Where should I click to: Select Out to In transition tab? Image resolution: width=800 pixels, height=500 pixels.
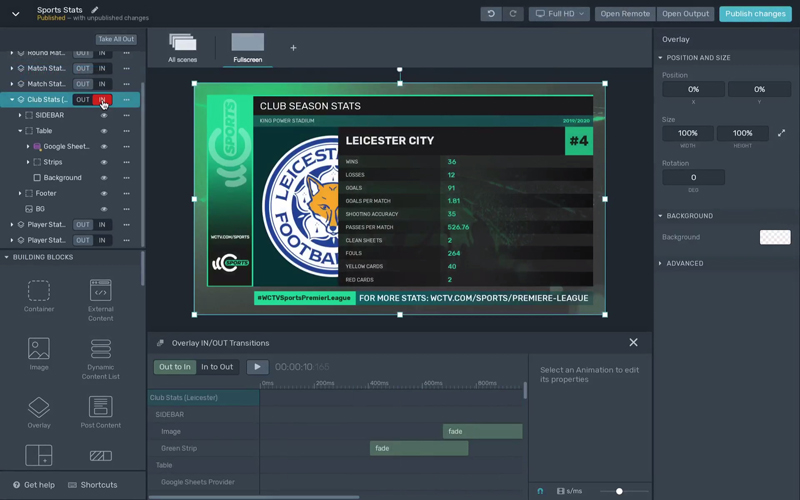174,367
